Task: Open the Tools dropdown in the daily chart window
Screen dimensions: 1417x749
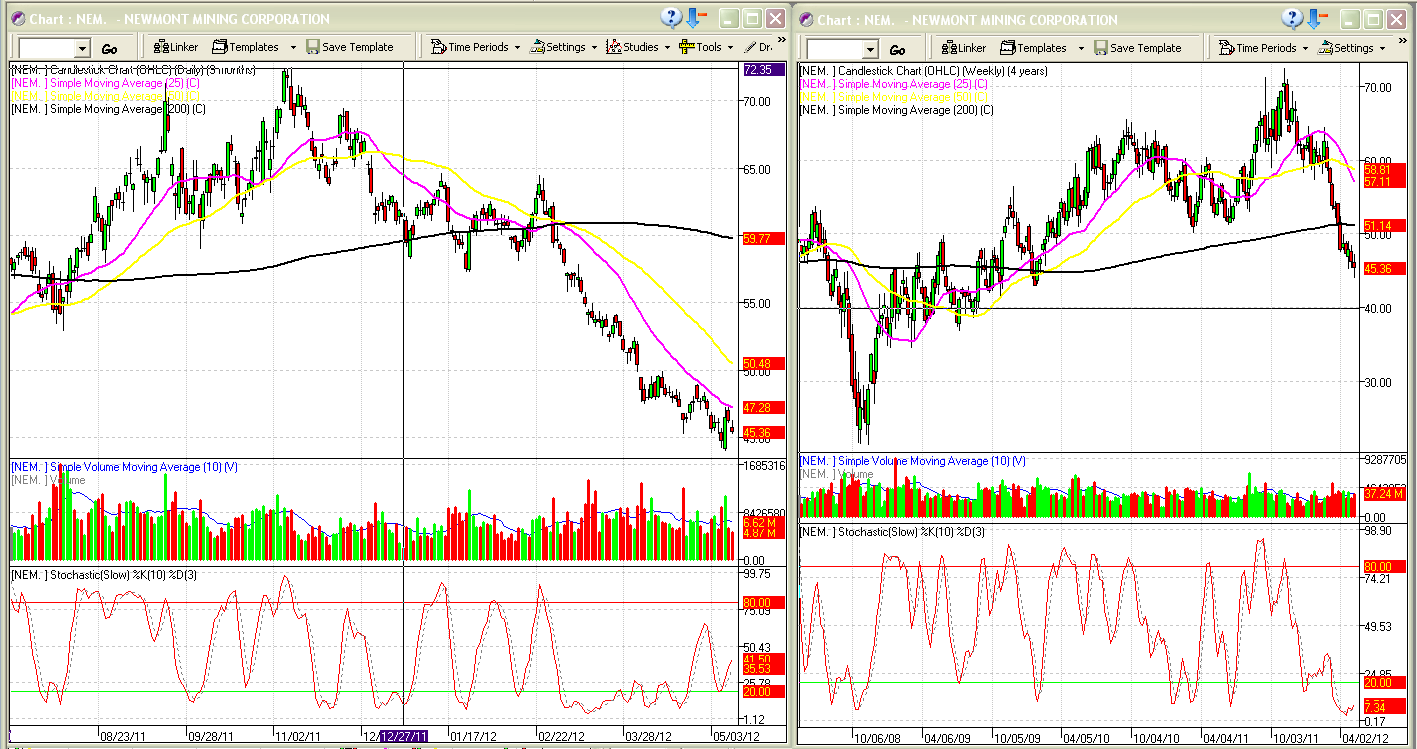Action: click(706, 47)
